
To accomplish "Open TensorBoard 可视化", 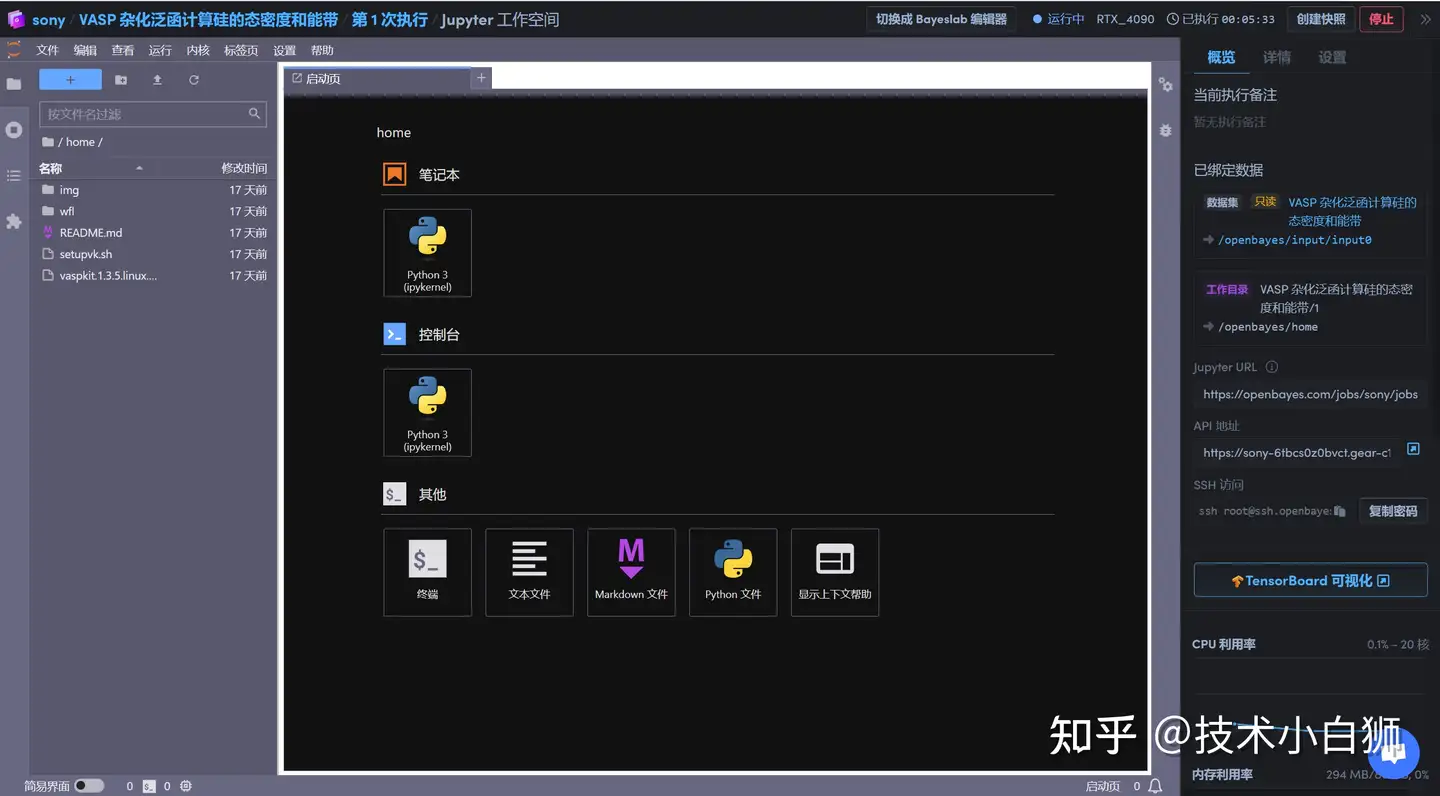I will click(x=1310, y=580).
